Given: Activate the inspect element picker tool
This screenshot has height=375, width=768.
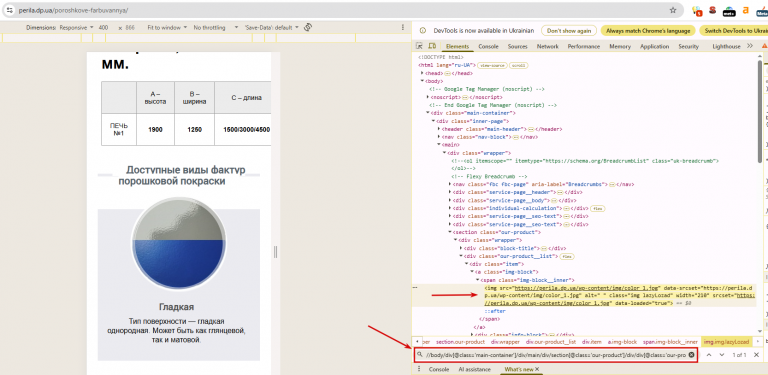Looking at the screenshot, I should click(419, 46).
